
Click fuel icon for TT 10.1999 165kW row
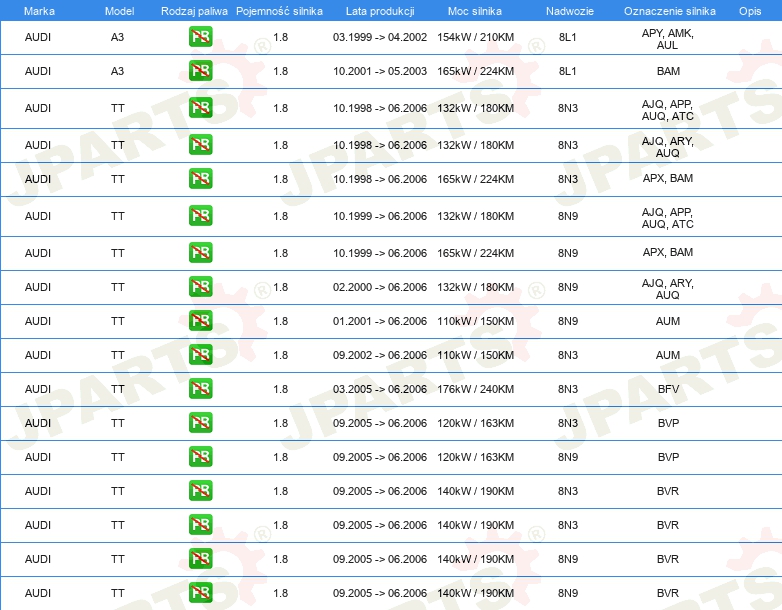(200, 252)
